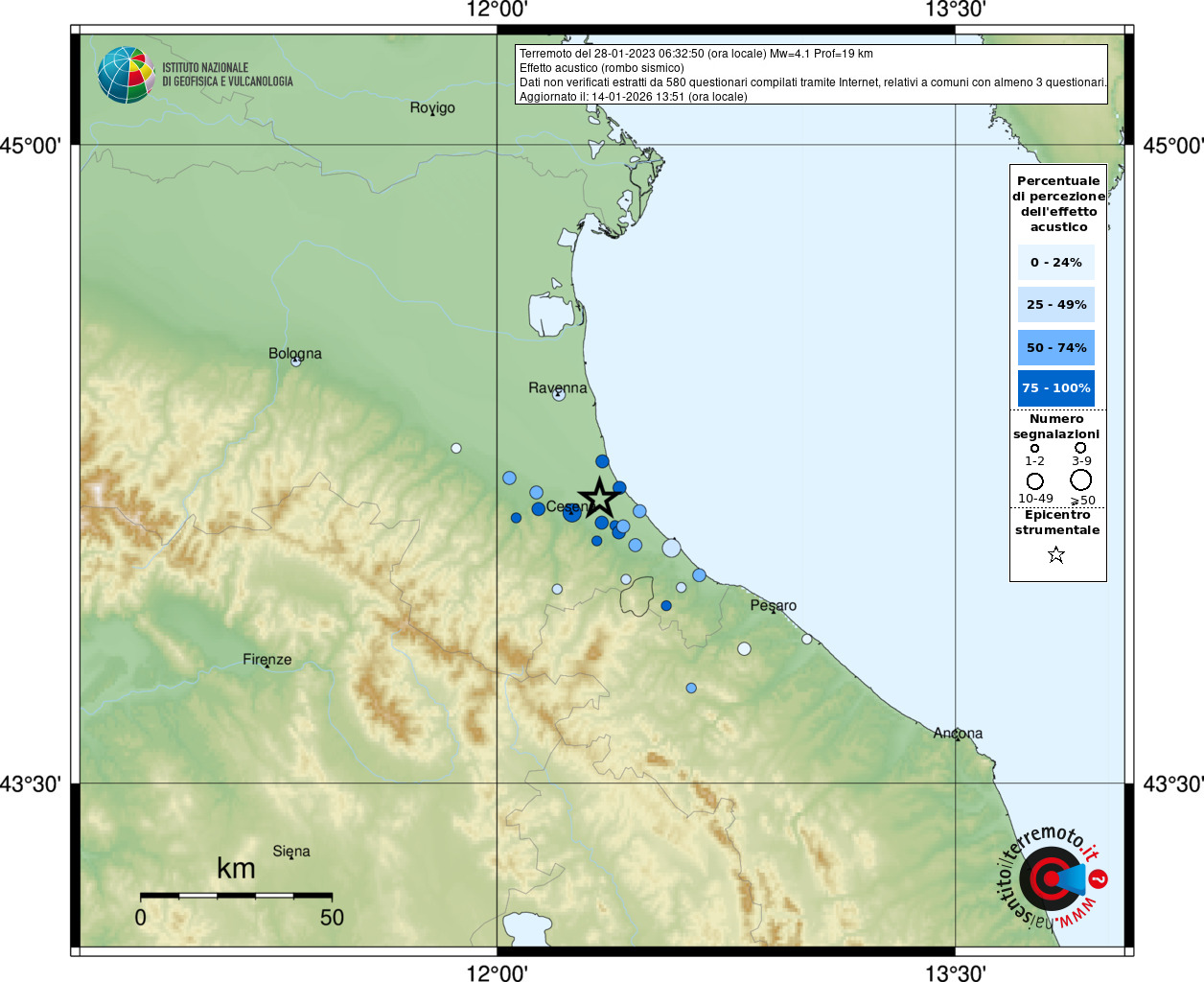Click the star symbol in the legend
Viewport: 1204px width, 982px height.
(1056, 554)
